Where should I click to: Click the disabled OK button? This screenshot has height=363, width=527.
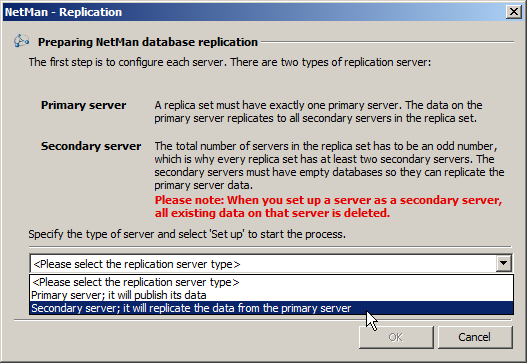click(396, 337)
